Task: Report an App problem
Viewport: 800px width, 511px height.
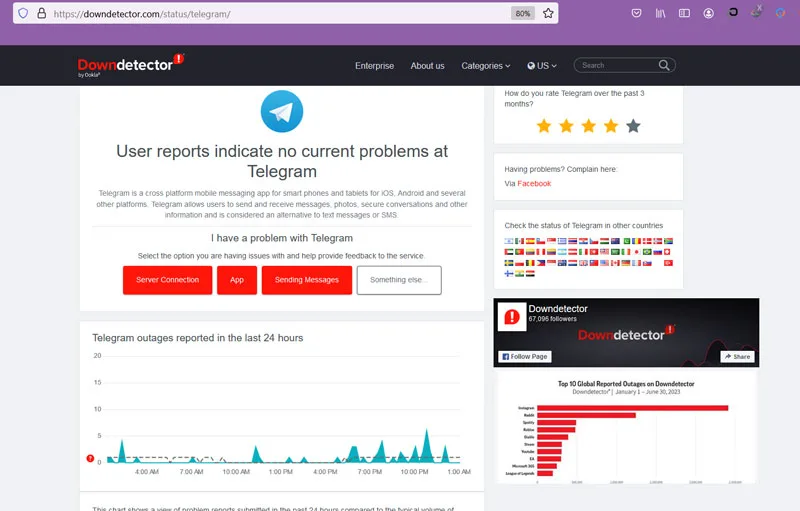Action: pyautogui.click(x=237, y=280)
